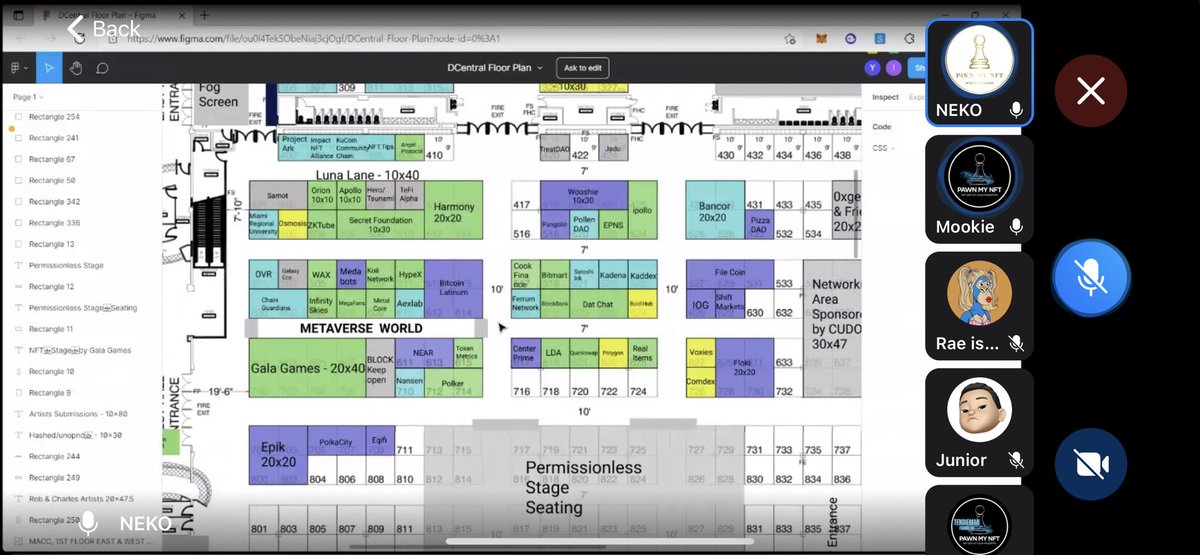Select Mookie's participant tile

(979, 190)
